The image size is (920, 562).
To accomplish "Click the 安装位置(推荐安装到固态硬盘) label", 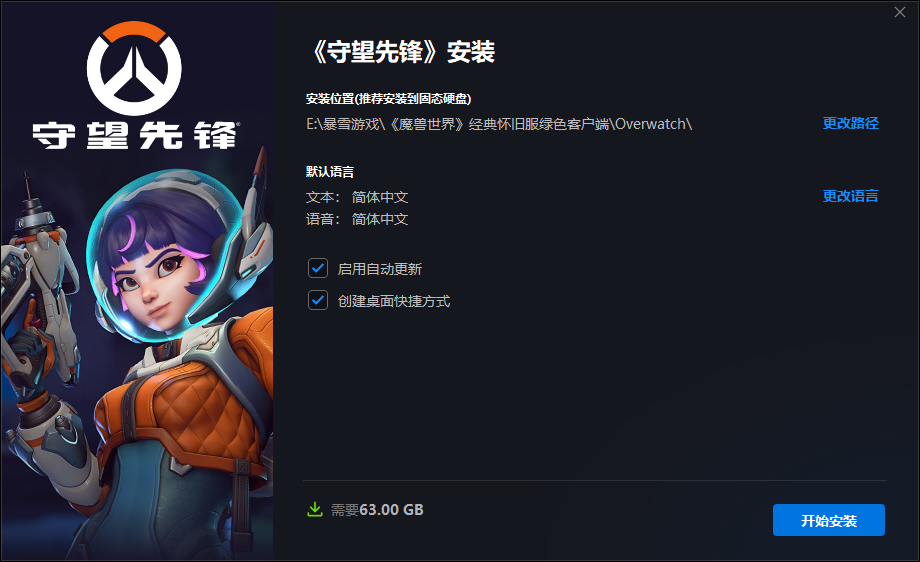I will [x=388, y=99].
